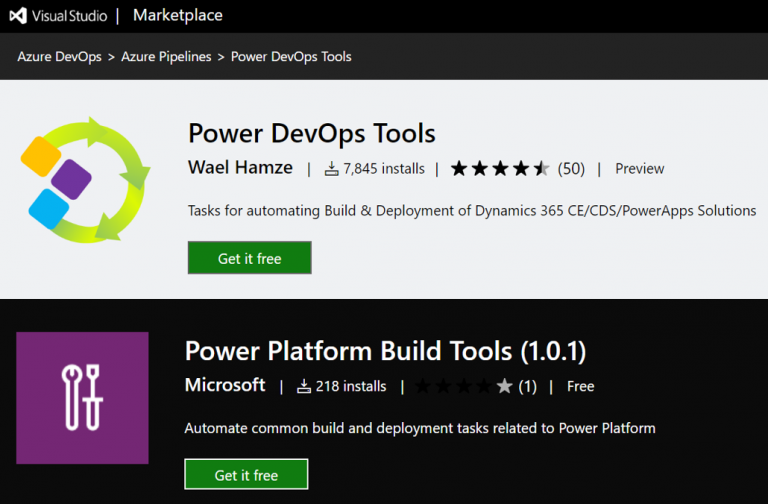Click the (50) reviews count
Viewport: 768px width, 504px height.
point(571,169)
